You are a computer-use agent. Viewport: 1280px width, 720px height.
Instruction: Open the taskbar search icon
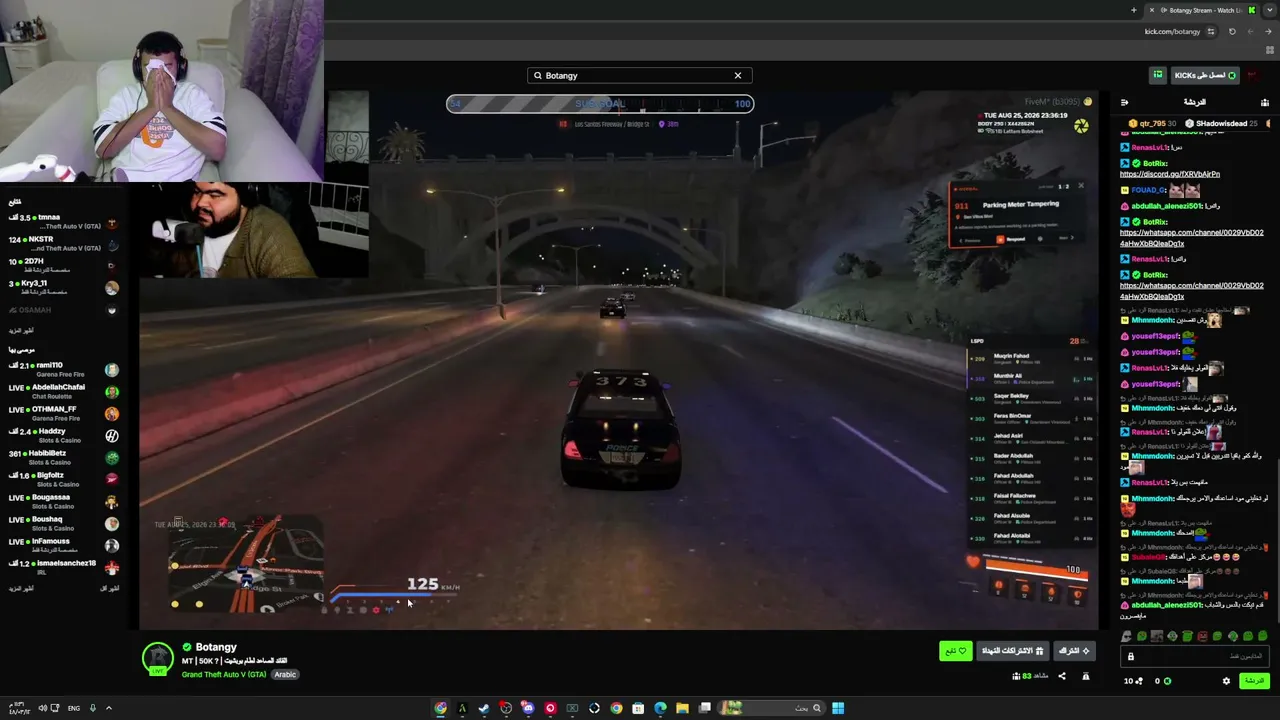[816, 708]
